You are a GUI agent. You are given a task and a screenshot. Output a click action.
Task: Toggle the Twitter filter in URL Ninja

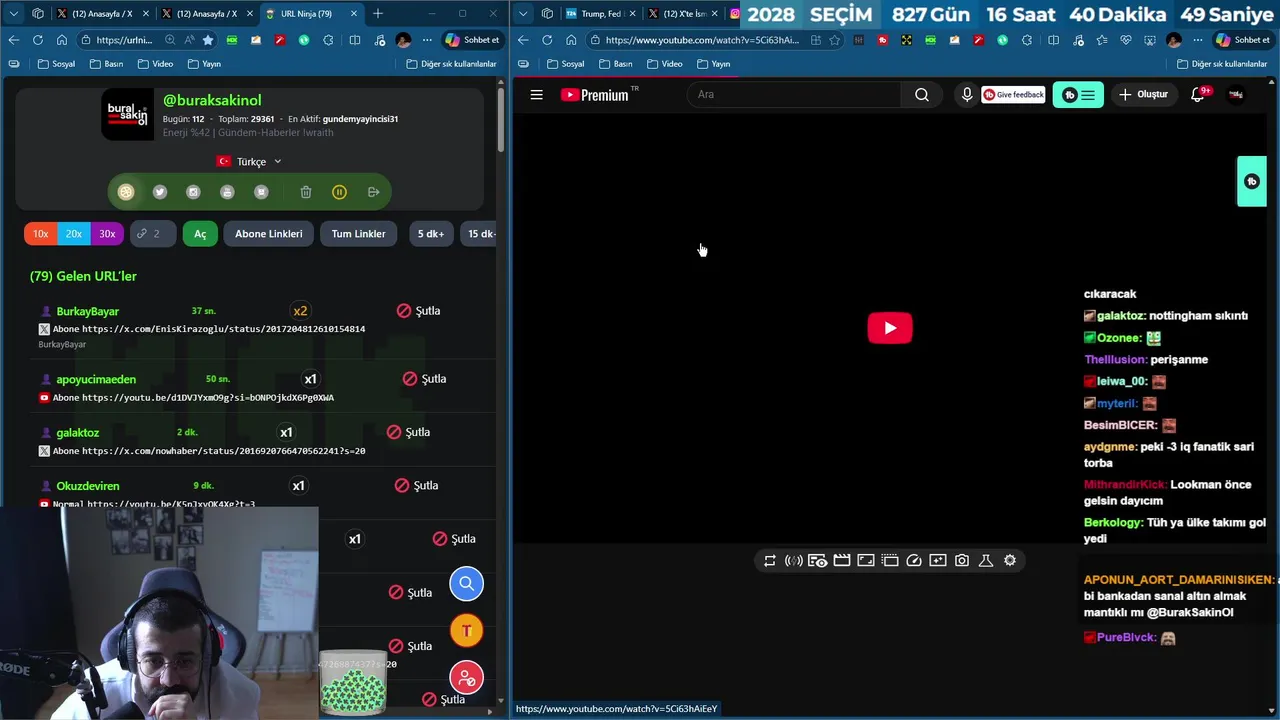[160, 192]
